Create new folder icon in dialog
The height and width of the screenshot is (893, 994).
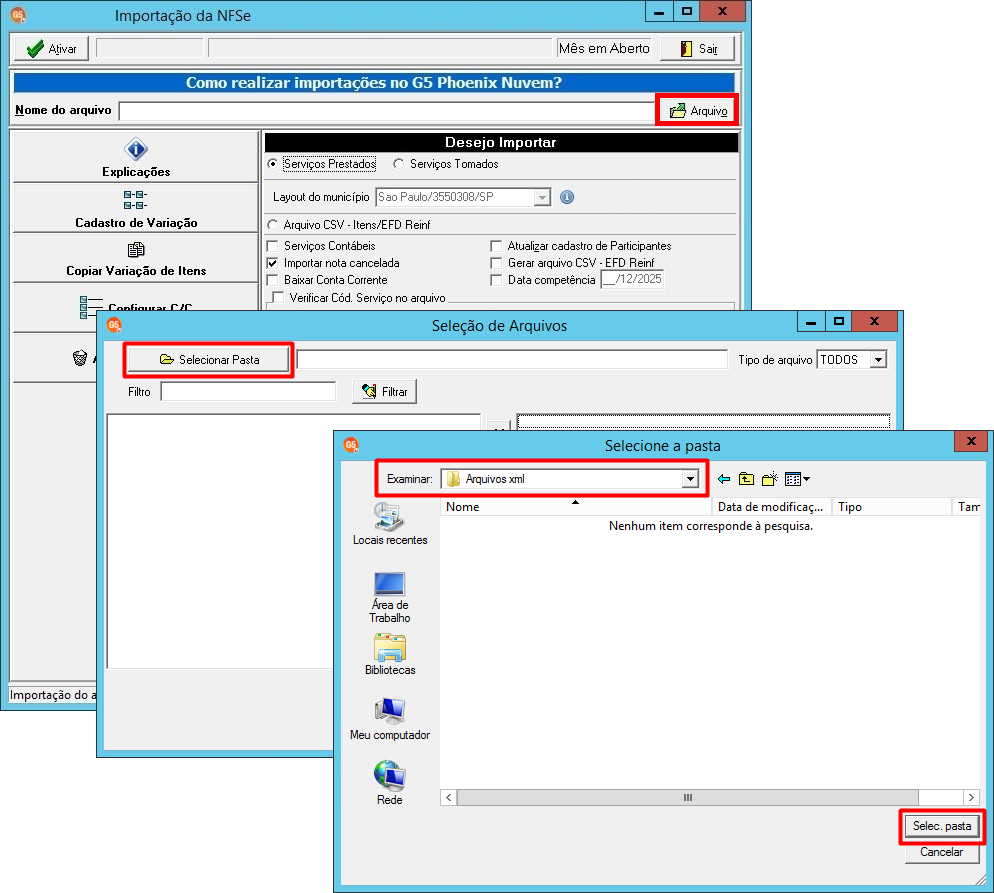[770, 479]
